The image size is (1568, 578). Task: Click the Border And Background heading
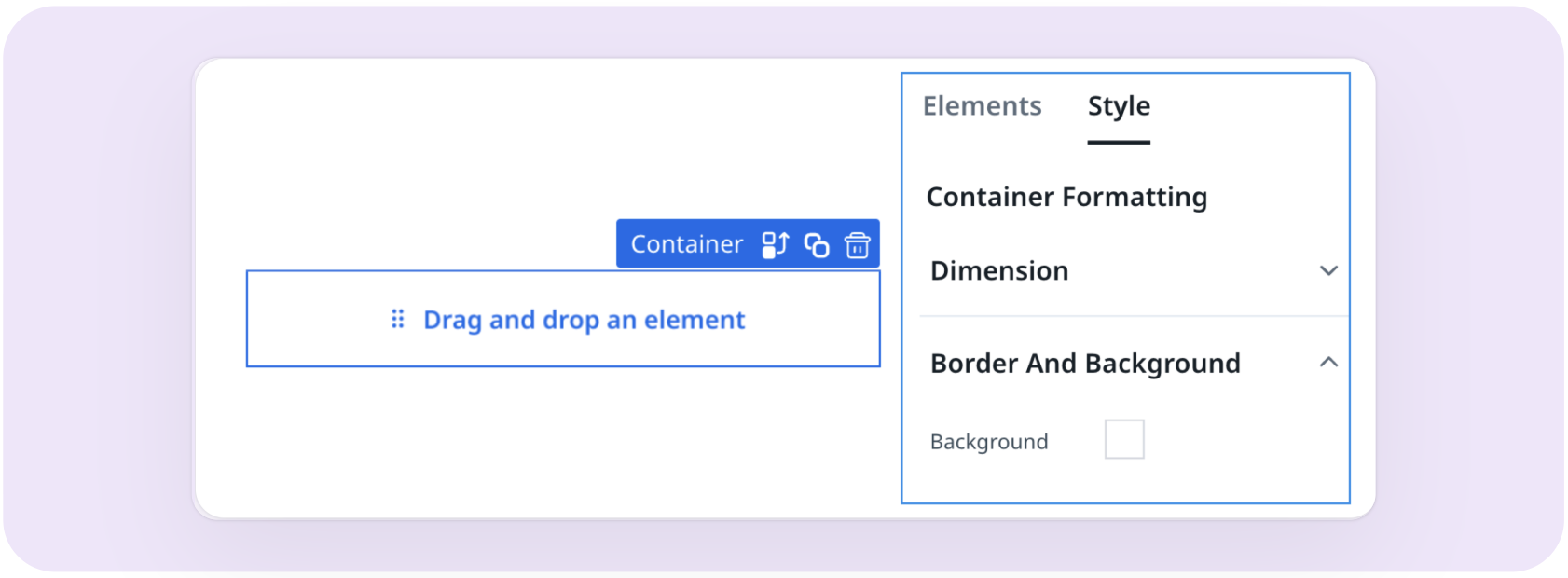coord(1084,363)
